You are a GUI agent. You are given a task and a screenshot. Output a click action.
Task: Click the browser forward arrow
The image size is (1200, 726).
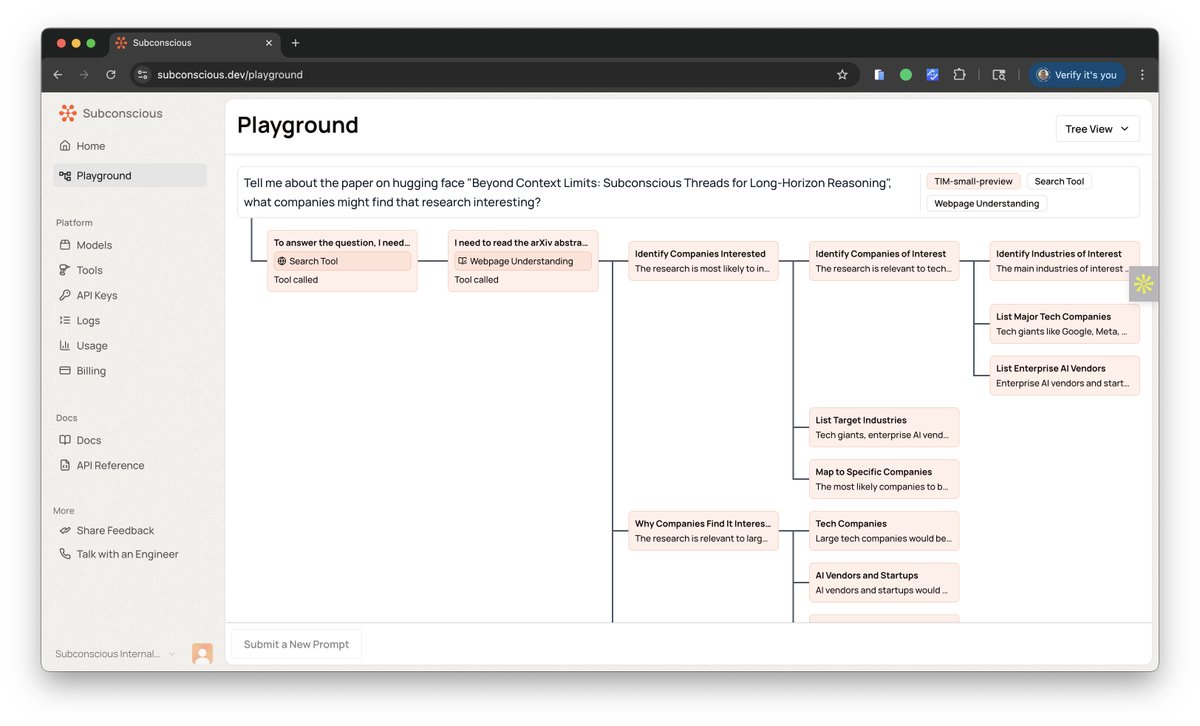point(84,75)
